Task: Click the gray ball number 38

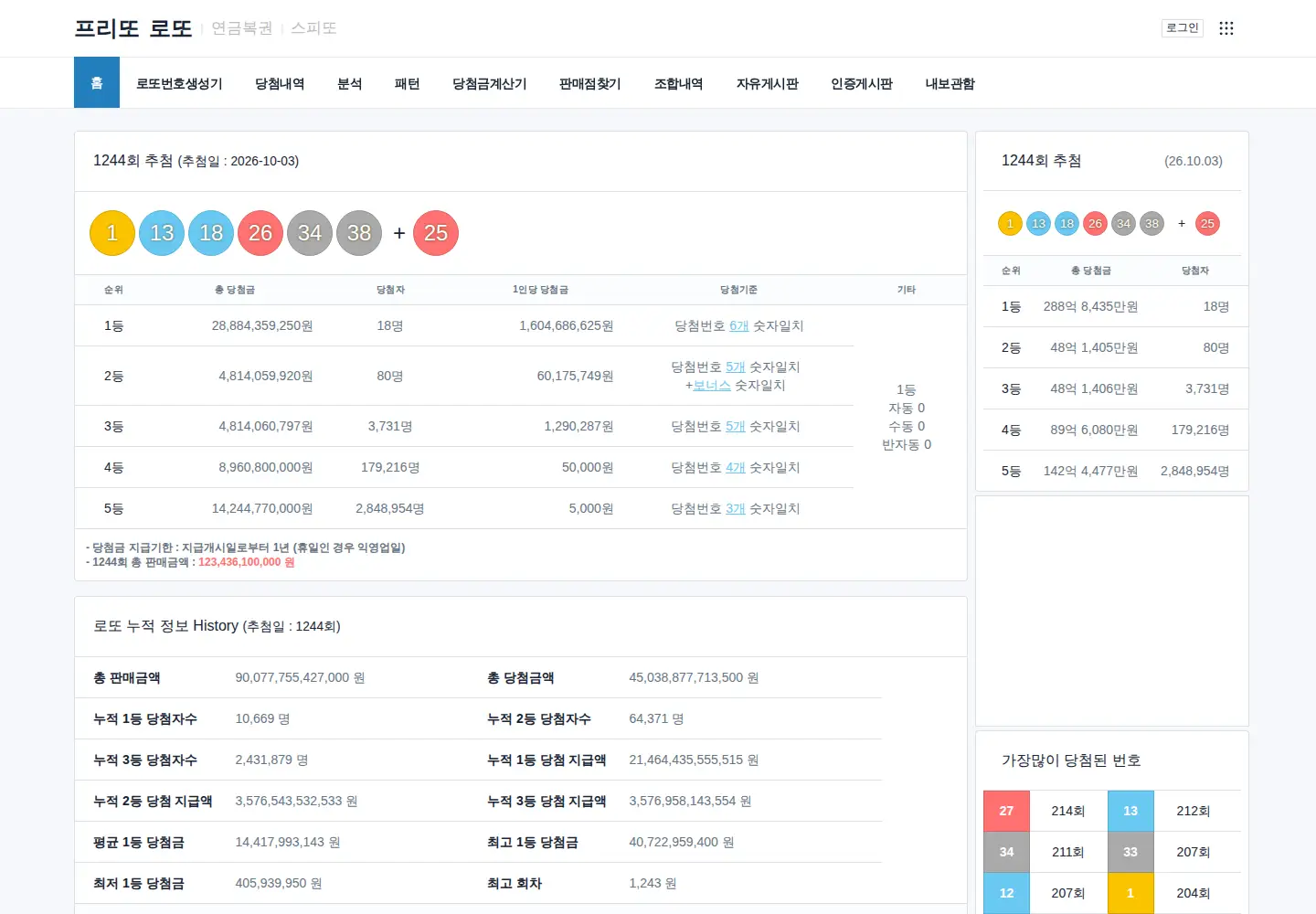Action: 359,233
